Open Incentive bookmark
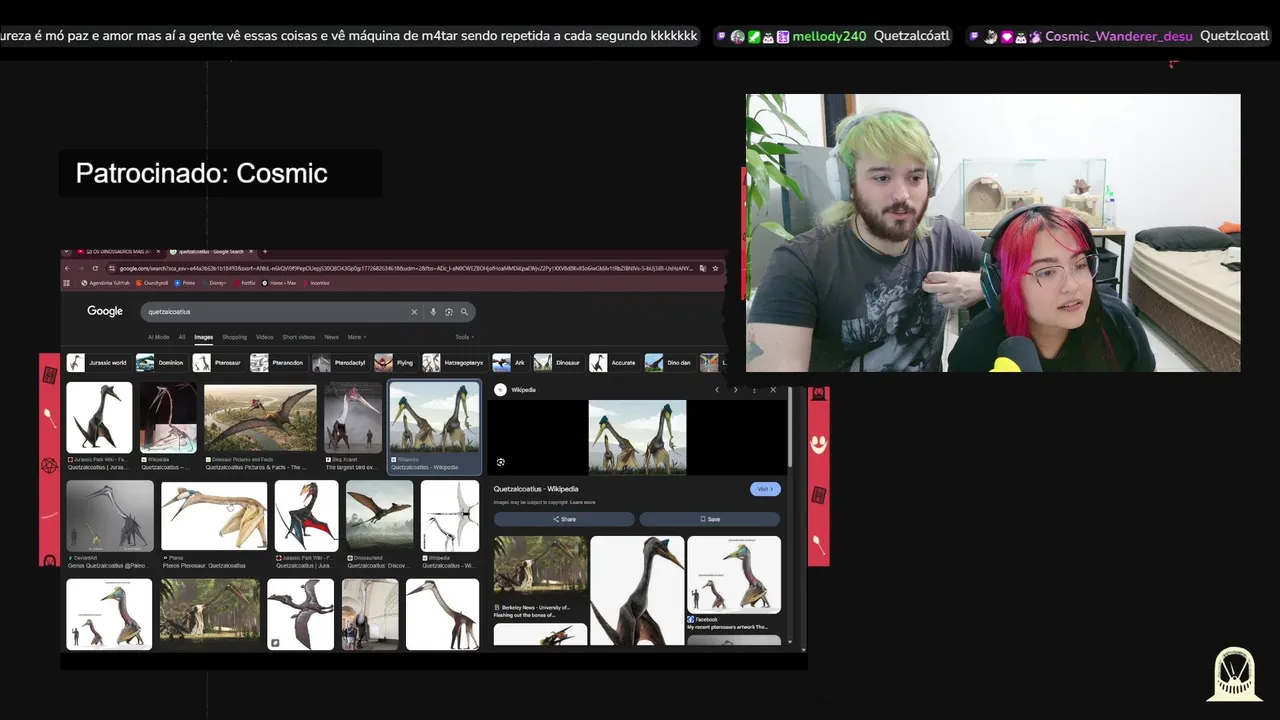Screen dimensions: 1280x720 tap(316, 283)
